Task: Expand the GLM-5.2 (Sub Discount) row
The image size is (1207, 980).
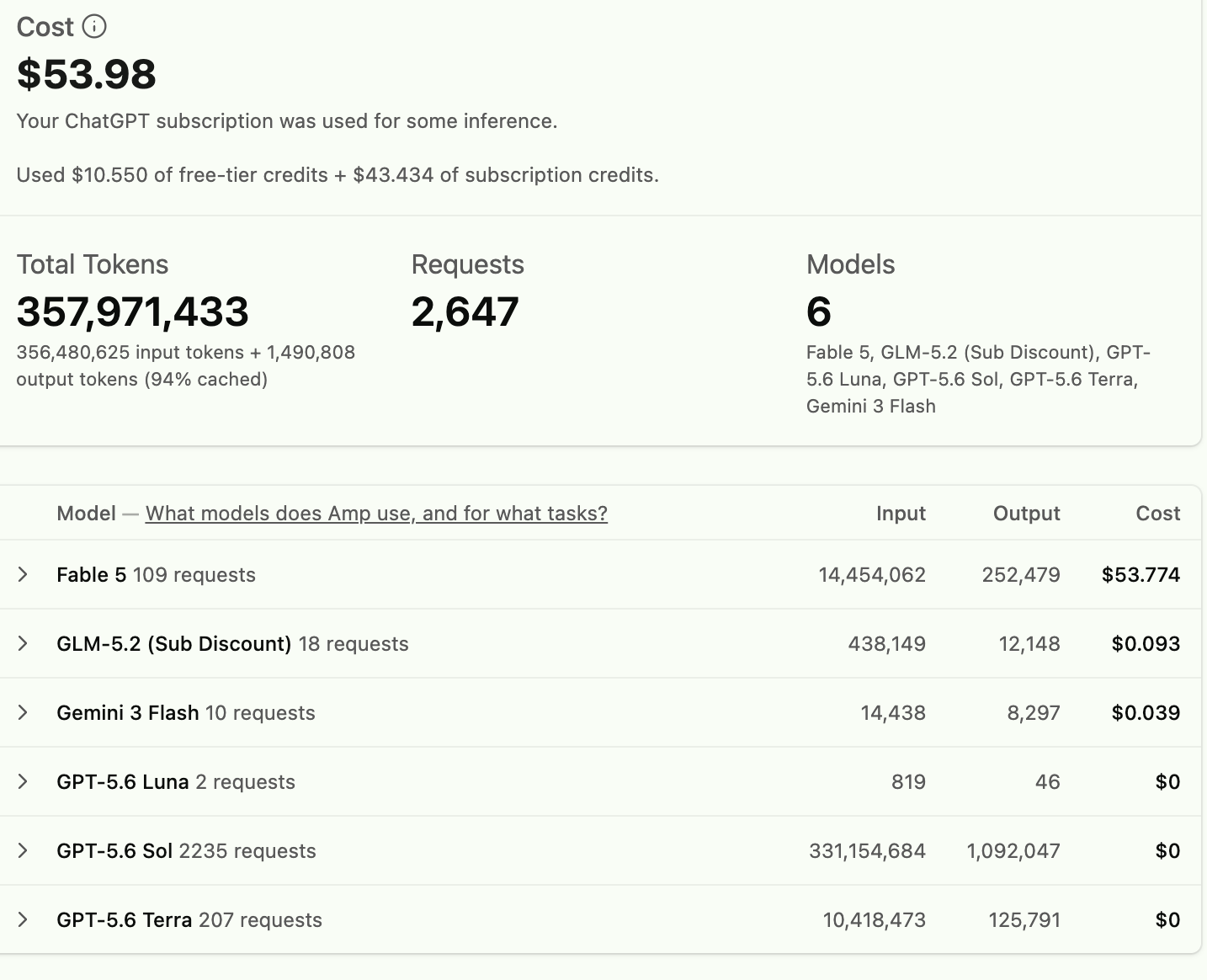Action: (23, 643)
